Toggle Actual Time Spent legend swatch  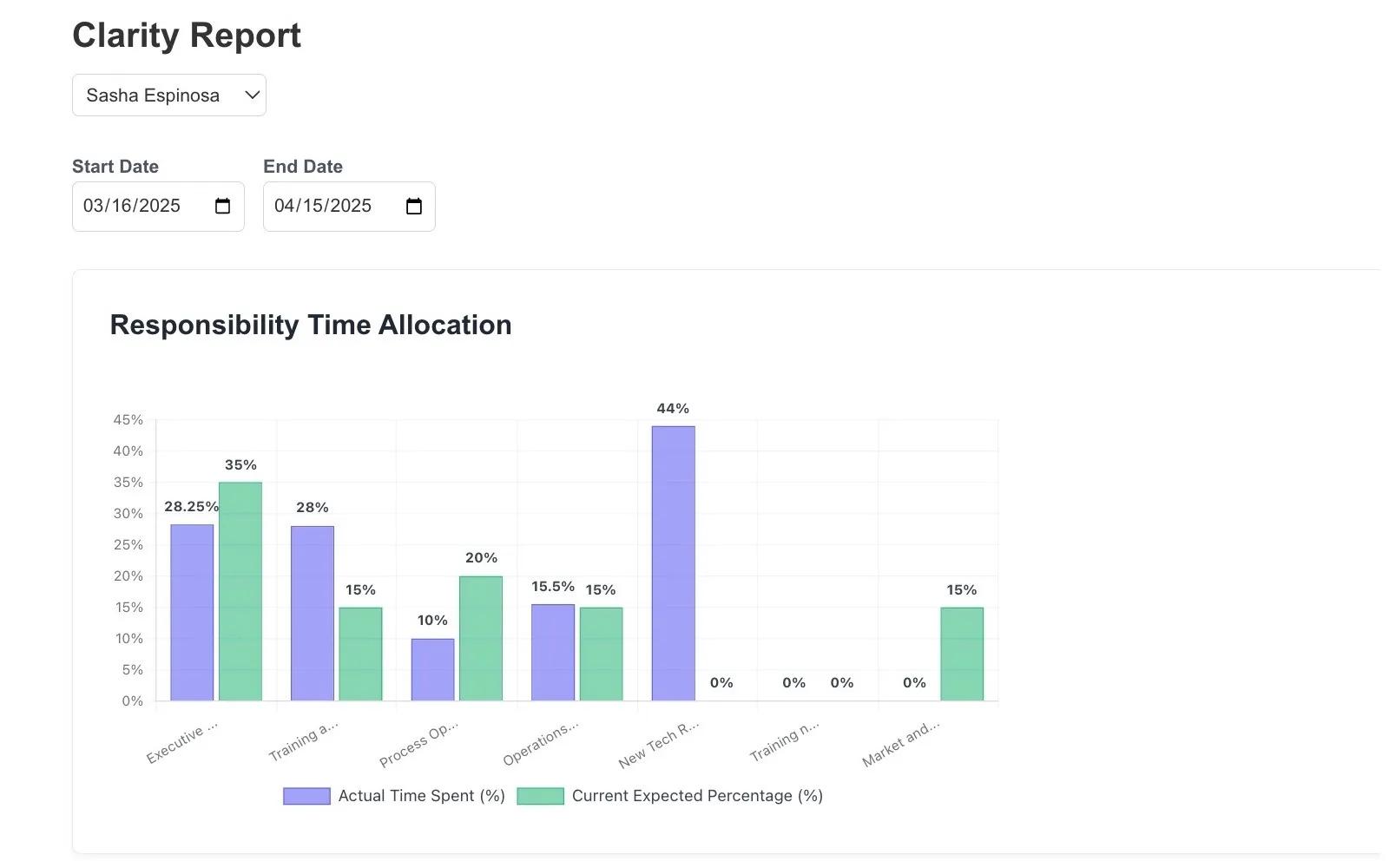click(x=306, y=796)
